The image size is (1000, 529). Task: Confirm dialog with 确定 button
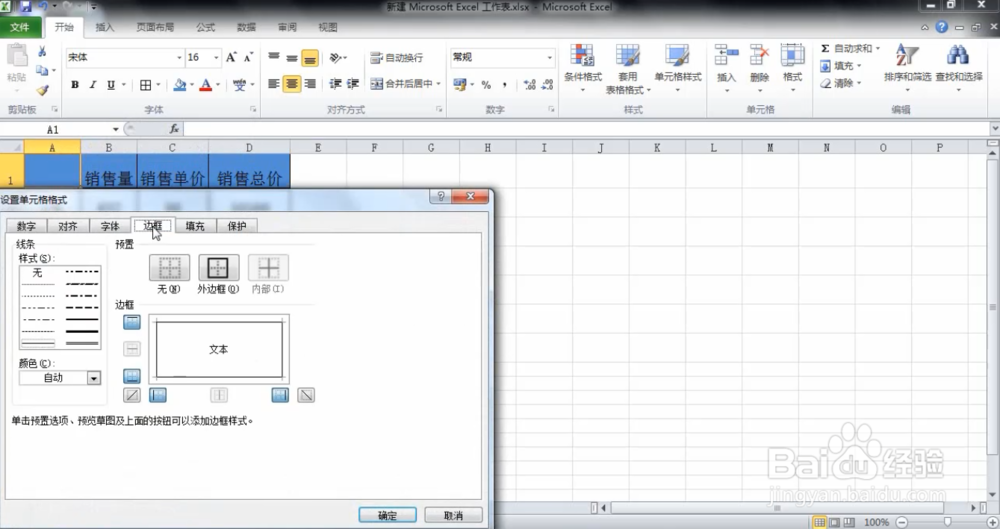[x=387, y=515]
